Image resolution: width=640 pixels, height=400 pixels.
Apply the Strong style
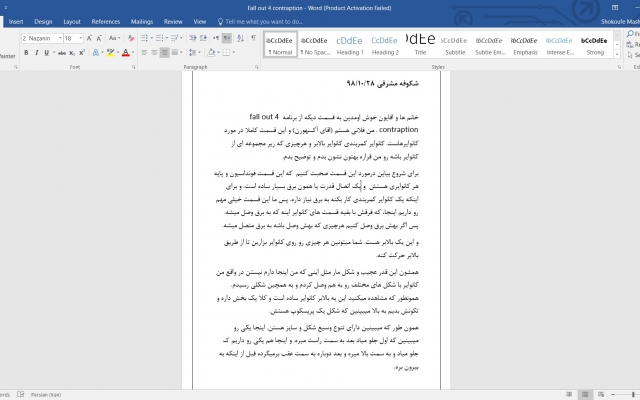tap(595, 44)
